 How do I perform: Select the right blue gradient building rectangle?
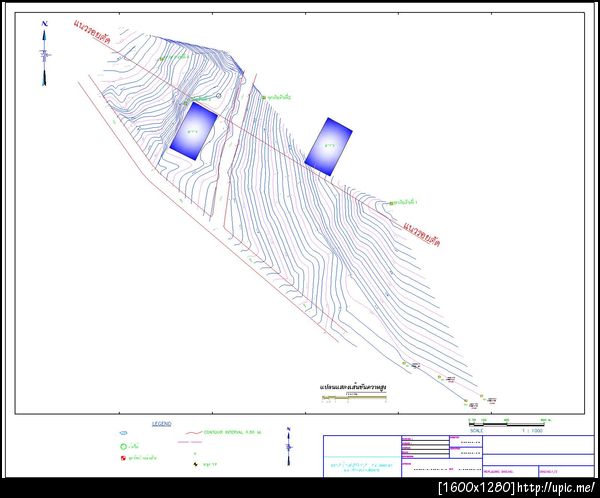[x=328, y=147]
